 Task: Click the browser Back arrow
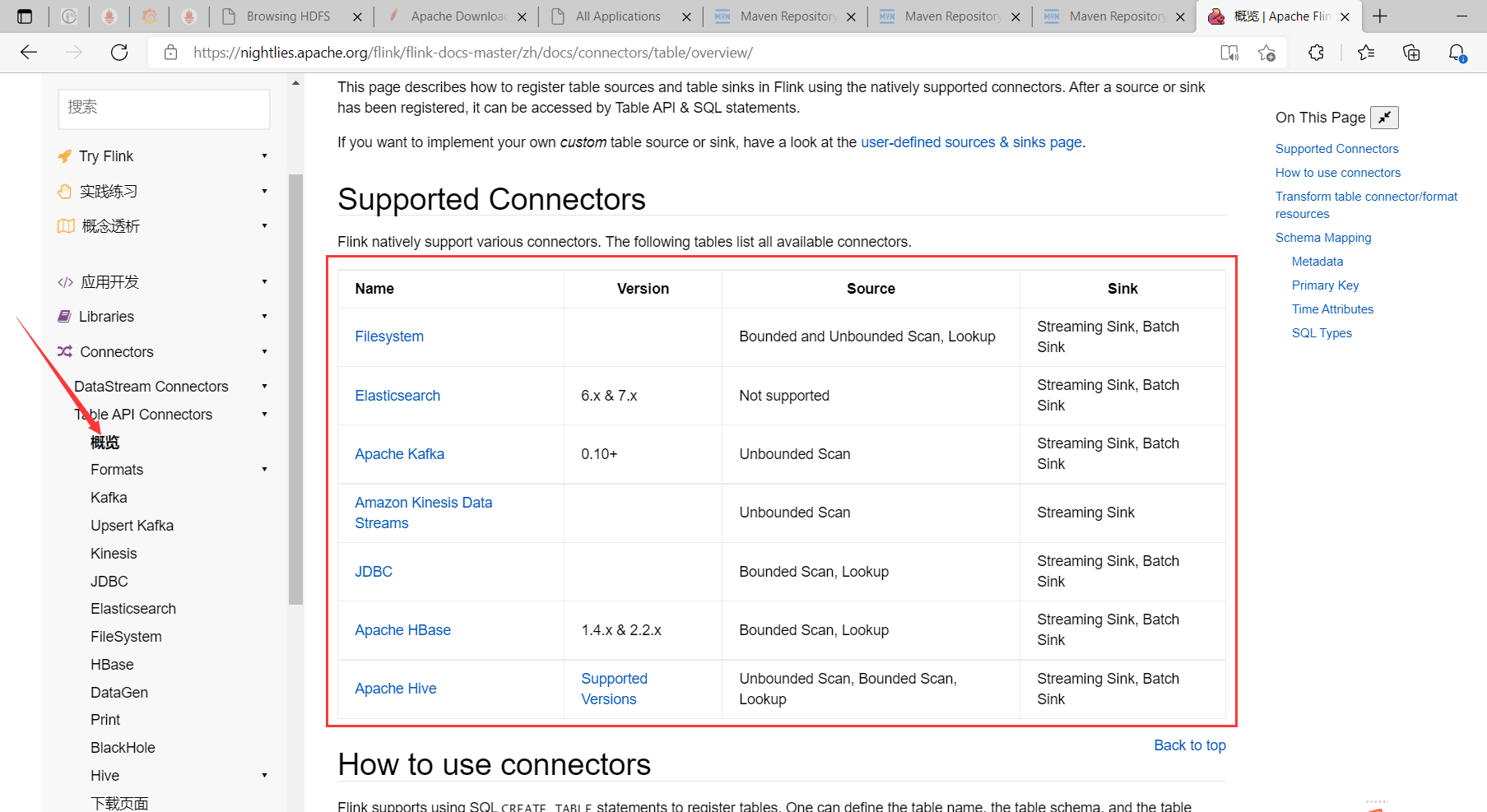coord(29,53)
